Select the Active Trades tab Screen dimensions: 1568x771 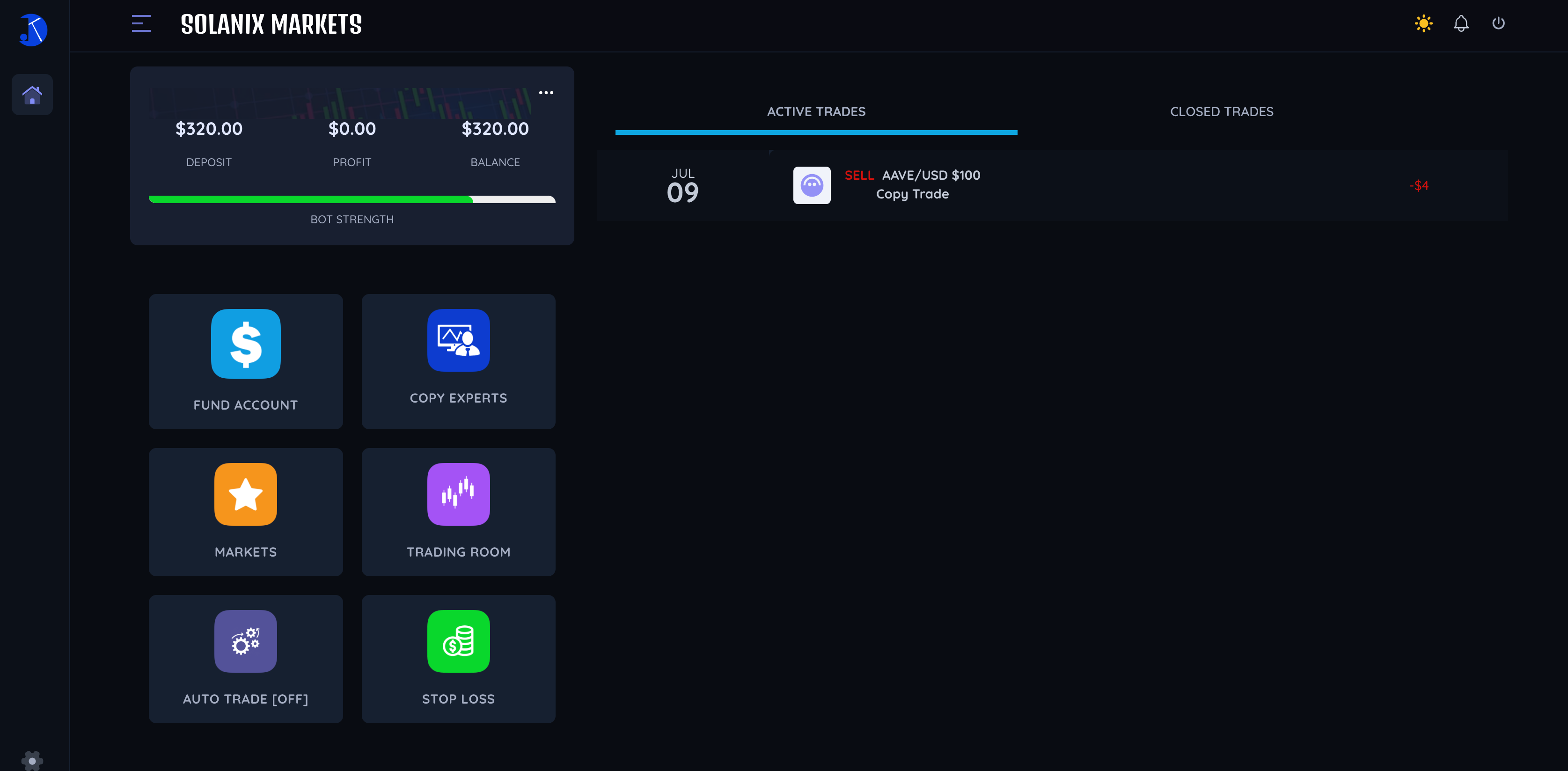[816, 112]
